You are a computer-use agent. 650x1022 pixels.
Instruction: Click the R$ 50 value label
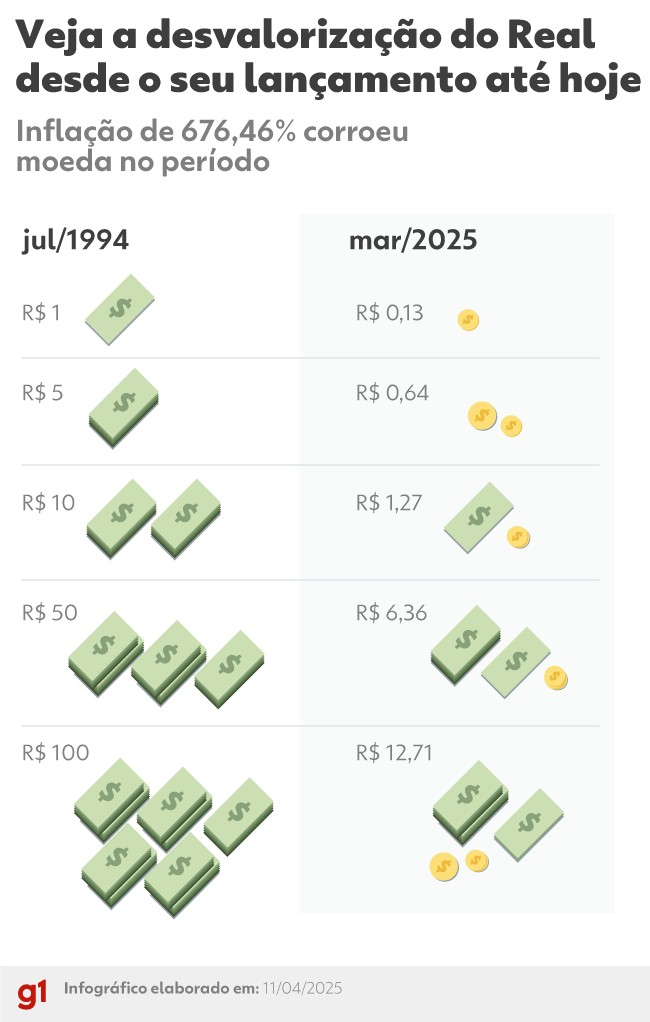click(50, 613)
